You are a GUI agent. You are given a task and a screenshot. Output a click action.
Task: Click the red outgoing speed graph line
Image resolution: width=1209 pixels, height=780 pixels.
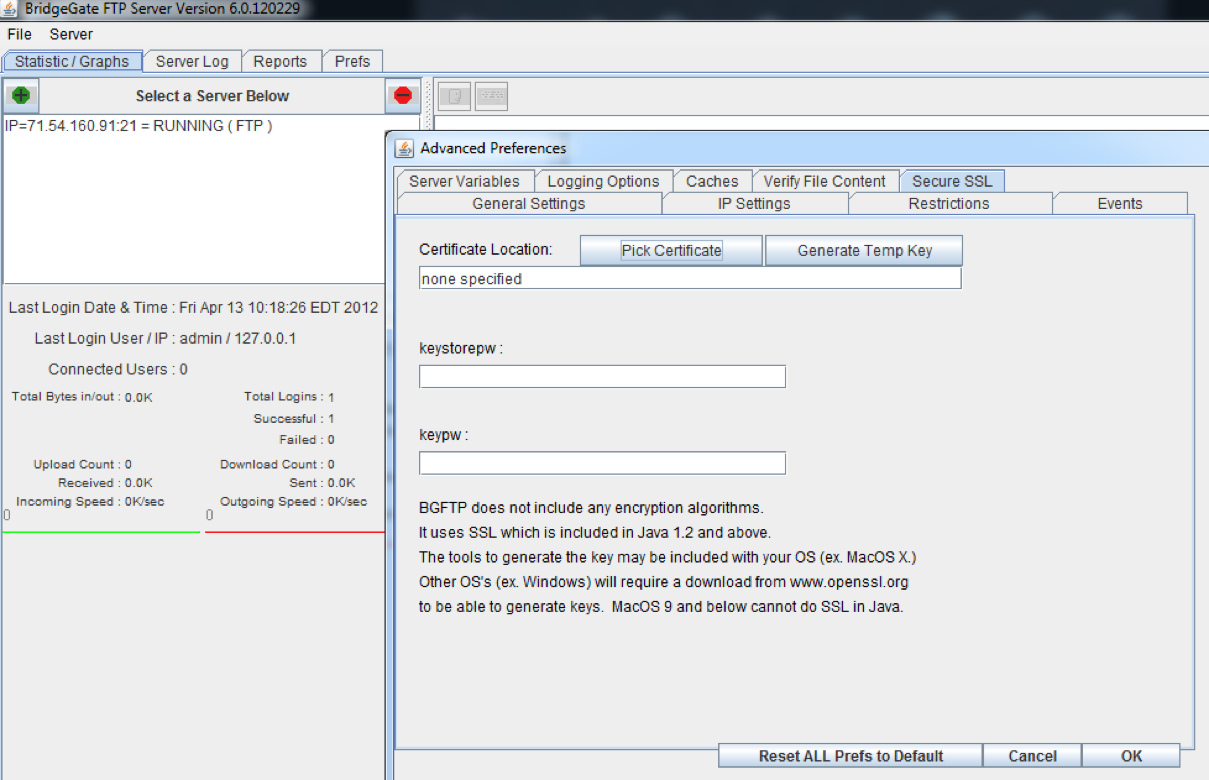295,532
